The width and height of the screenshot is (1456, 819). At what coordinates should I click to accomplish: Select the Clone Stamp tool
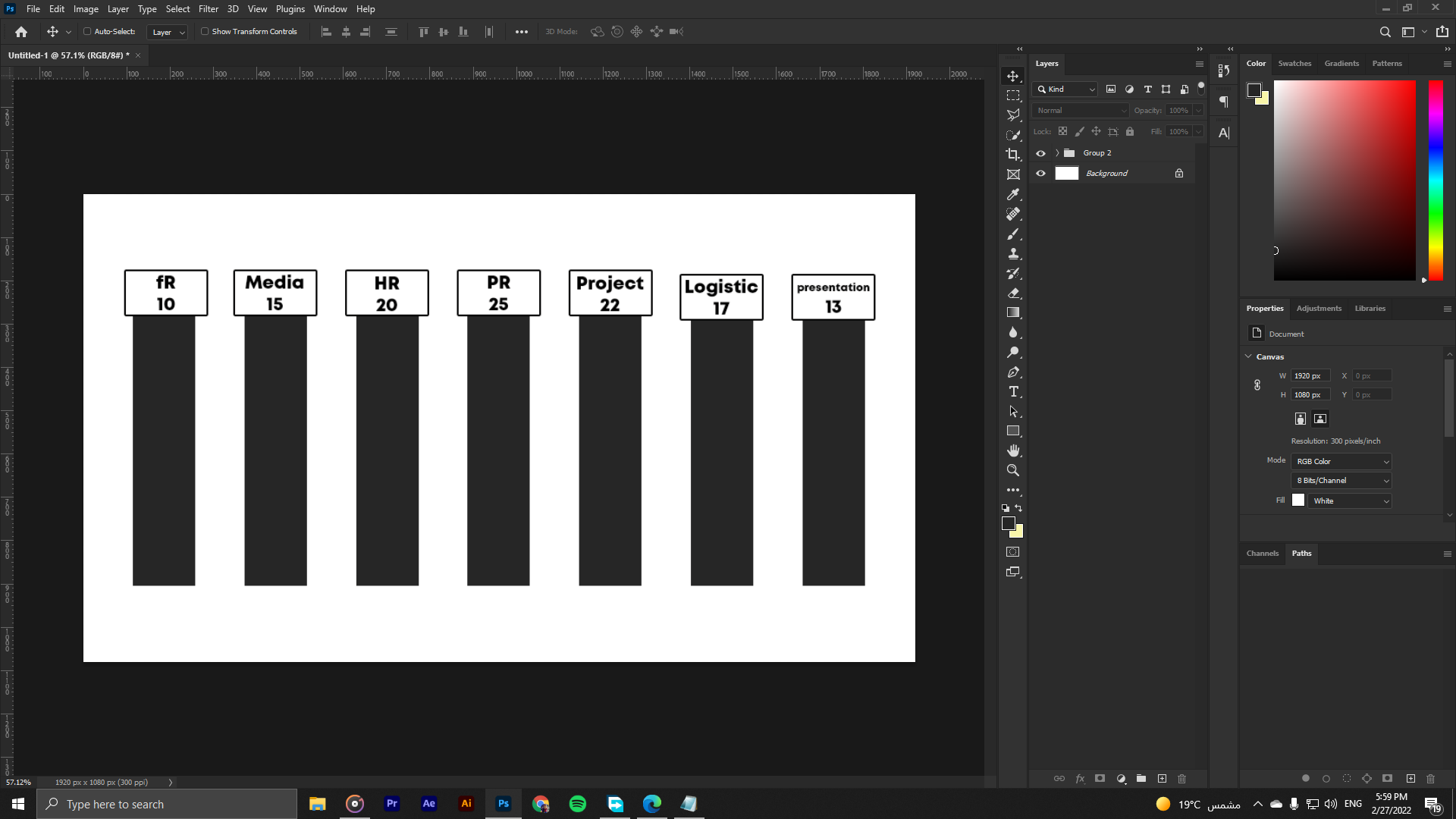coord(1013,253)
